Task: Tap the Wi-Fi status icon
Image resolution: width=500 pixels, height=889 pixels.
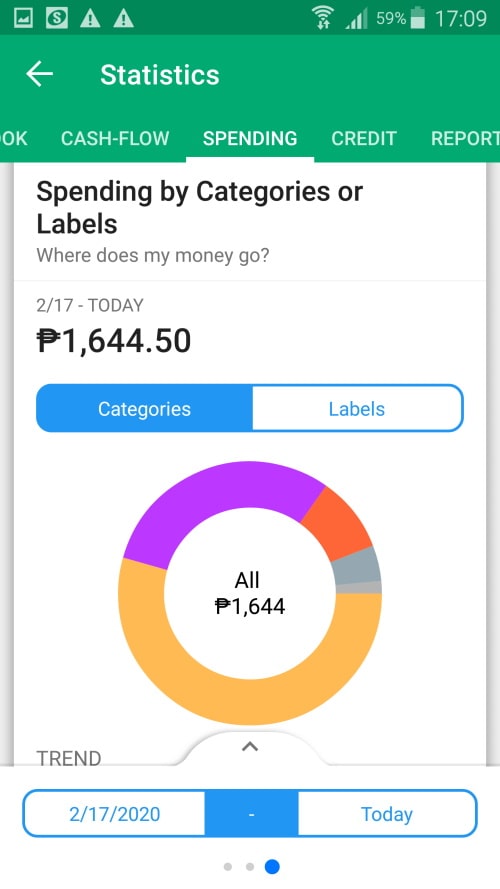Action: pos(323,18)
